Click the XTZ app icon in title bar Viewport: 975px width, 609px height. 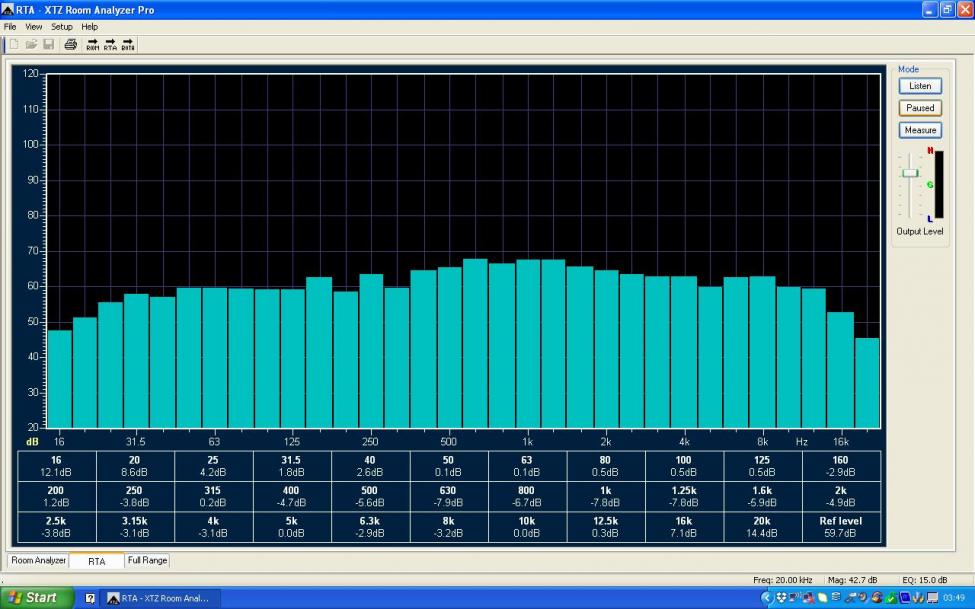[7, 10]
